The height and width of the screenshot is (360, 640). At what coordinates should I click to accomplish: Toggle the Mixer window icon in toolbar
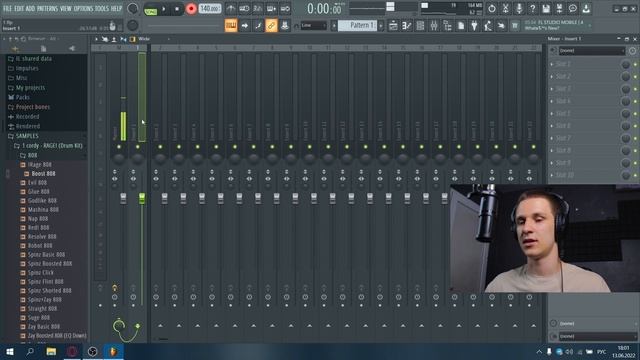pyautogui.click(x=434, y=26)
